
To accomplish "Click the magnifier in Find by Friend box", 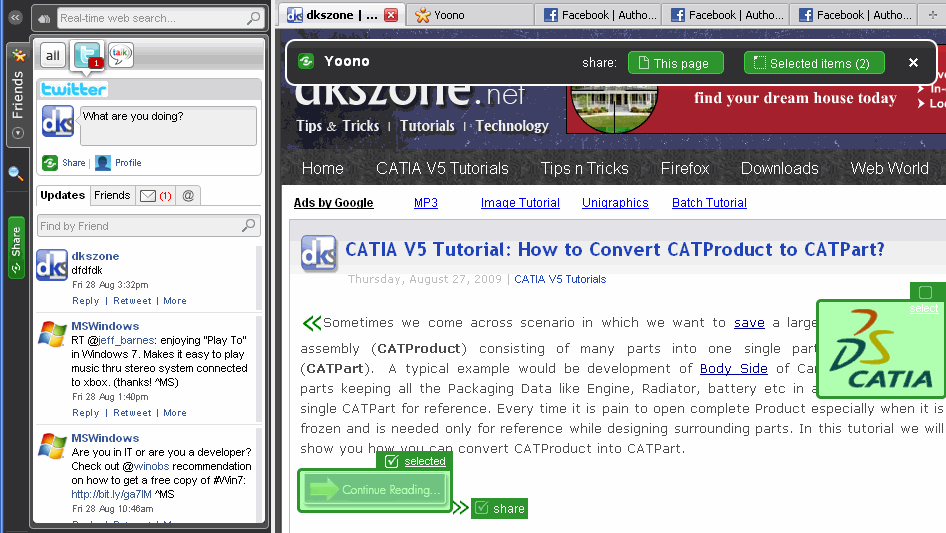I will tap(249, 226).
